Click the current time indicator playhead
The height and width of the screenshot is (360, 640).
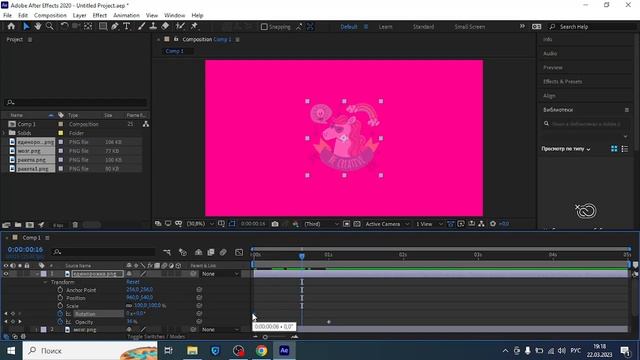[302, 256]
